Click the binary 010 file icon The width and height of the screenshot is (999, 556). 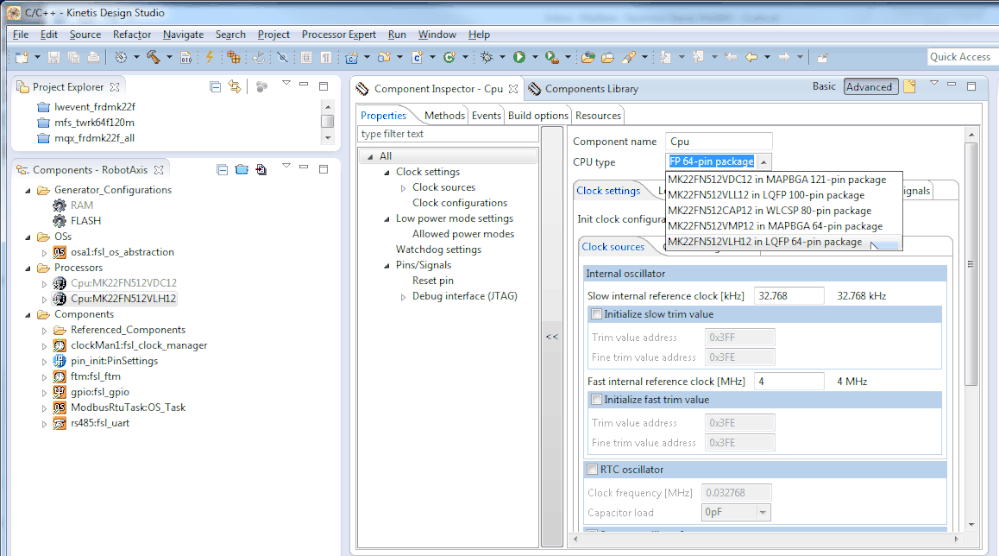[x=186, y=57]
